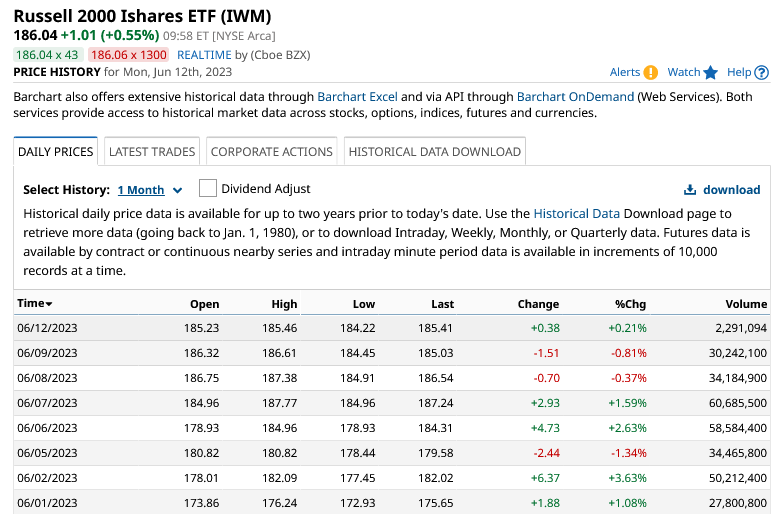Open the Corporate Actions tab
Viewport: 777px width, 514px height.
272,151
